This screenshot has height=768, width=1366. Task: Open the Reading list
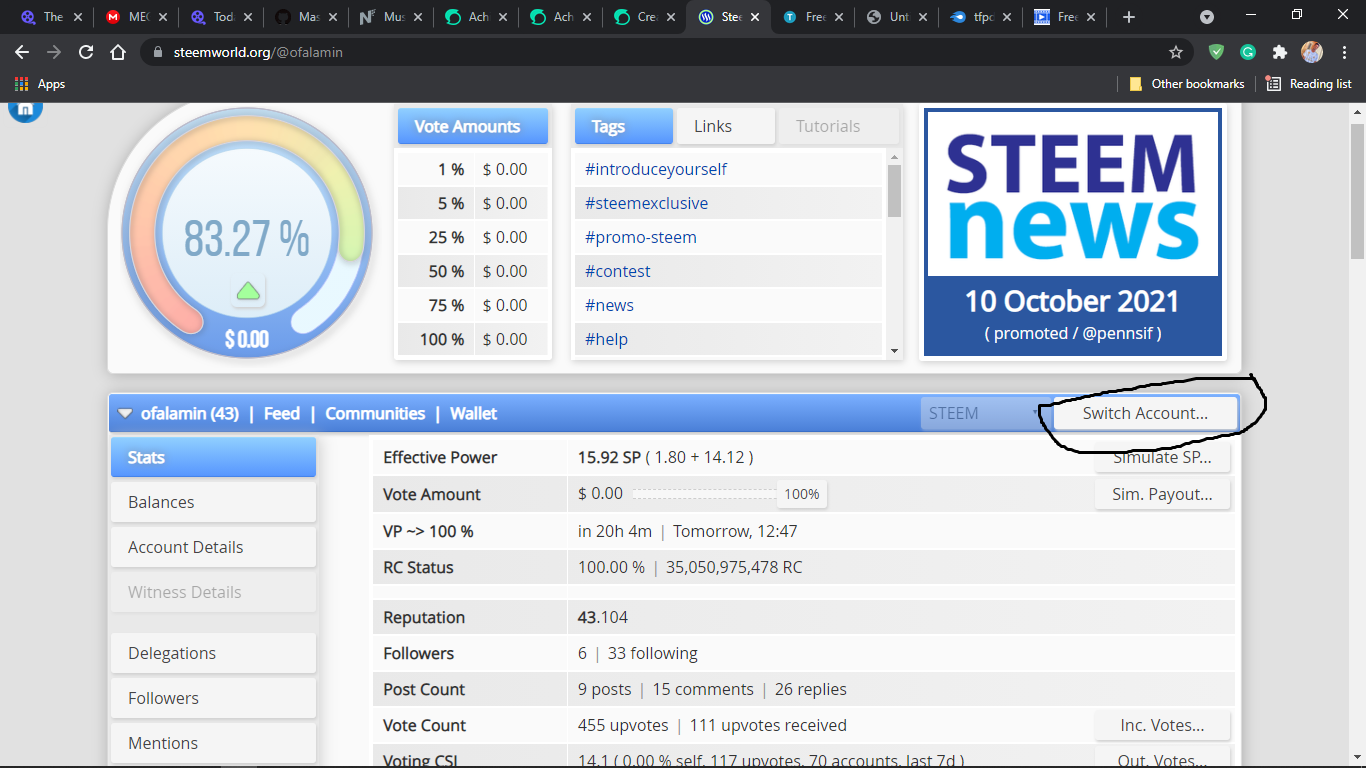(x=1309, y=84)
